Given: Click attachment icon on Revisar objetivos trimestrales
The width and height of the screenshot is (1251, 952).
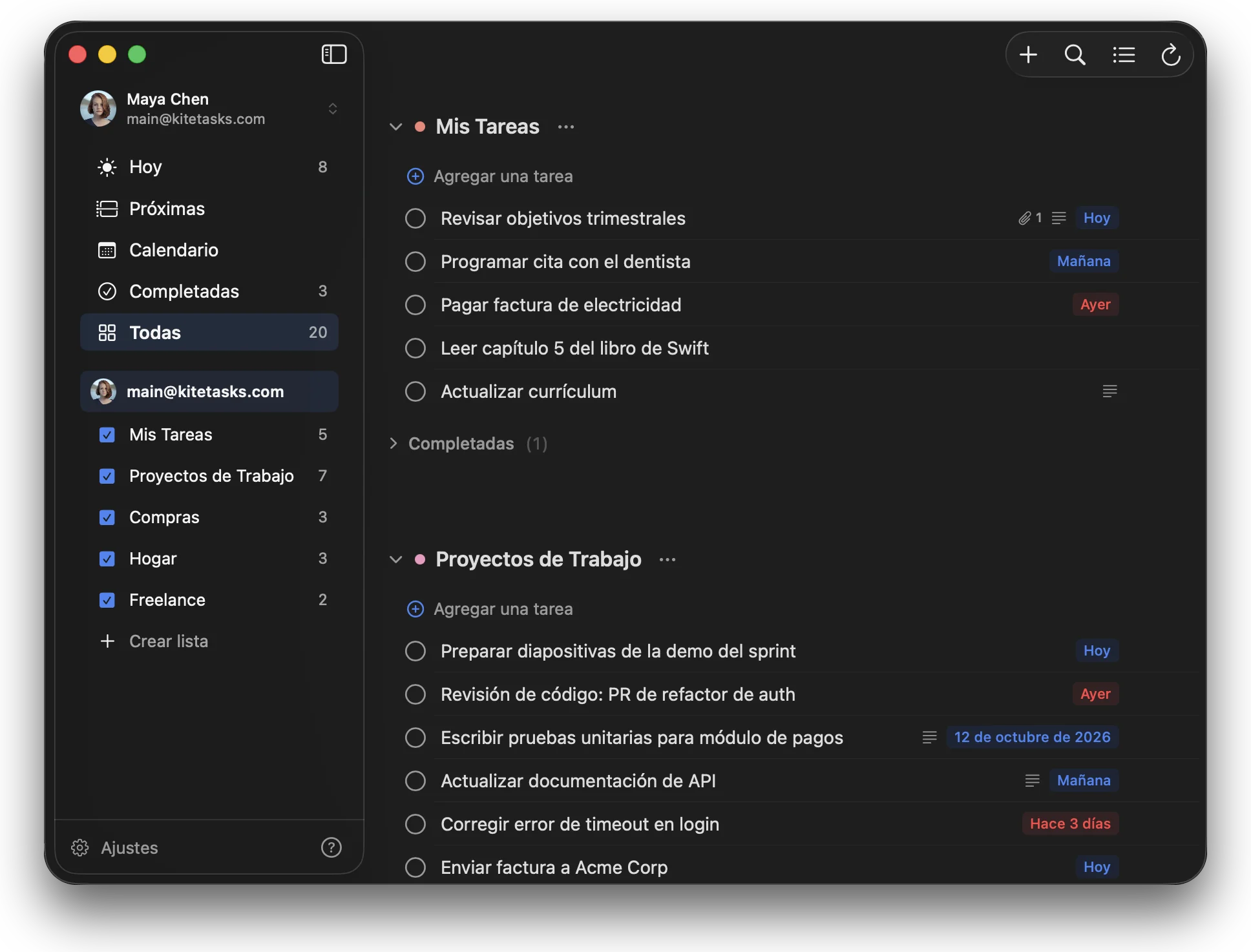Looking at the screenshot, I should pos(1024,218).
